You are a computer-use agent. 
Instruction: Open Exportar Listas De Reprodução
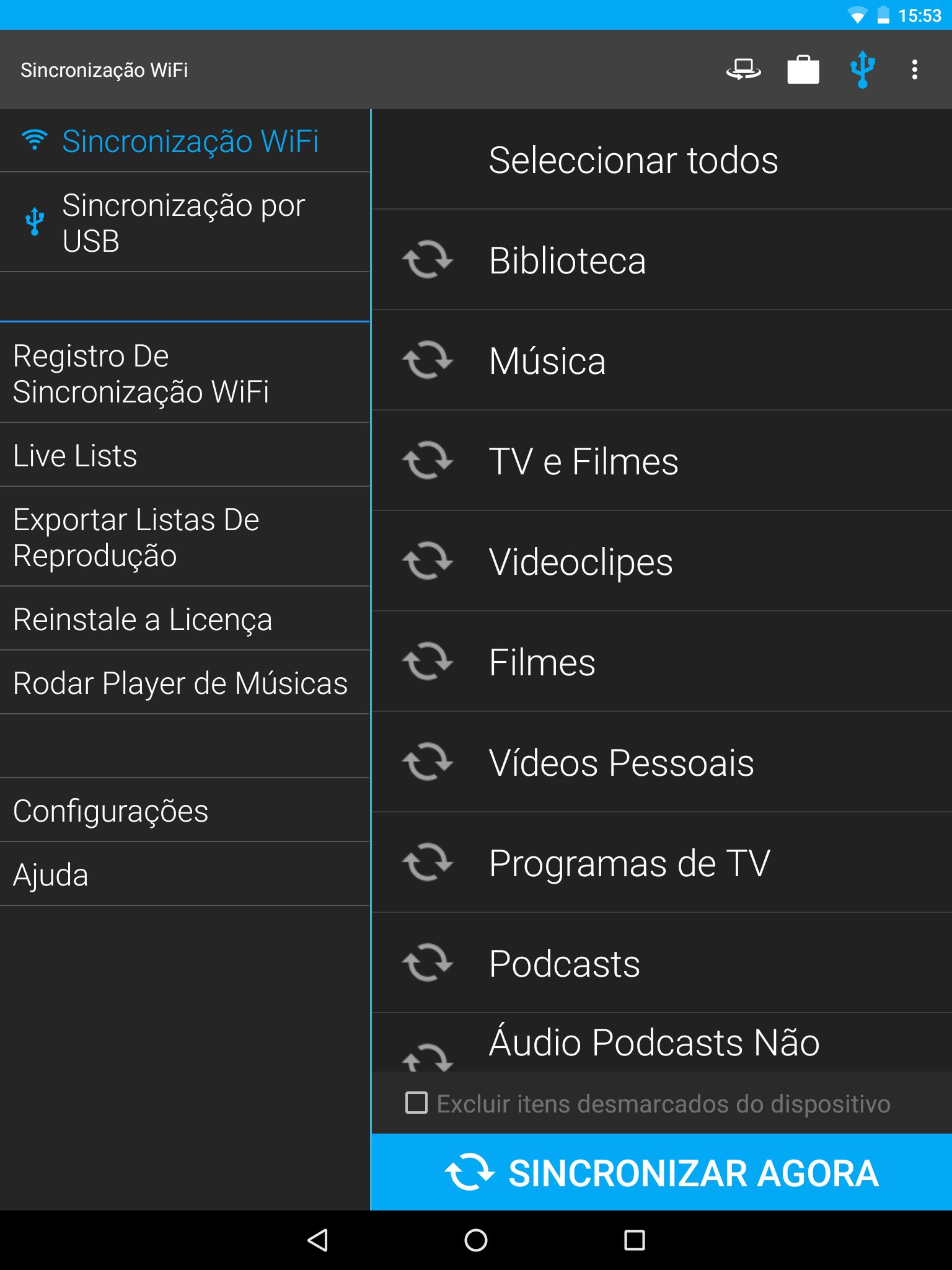coord(185,536)
